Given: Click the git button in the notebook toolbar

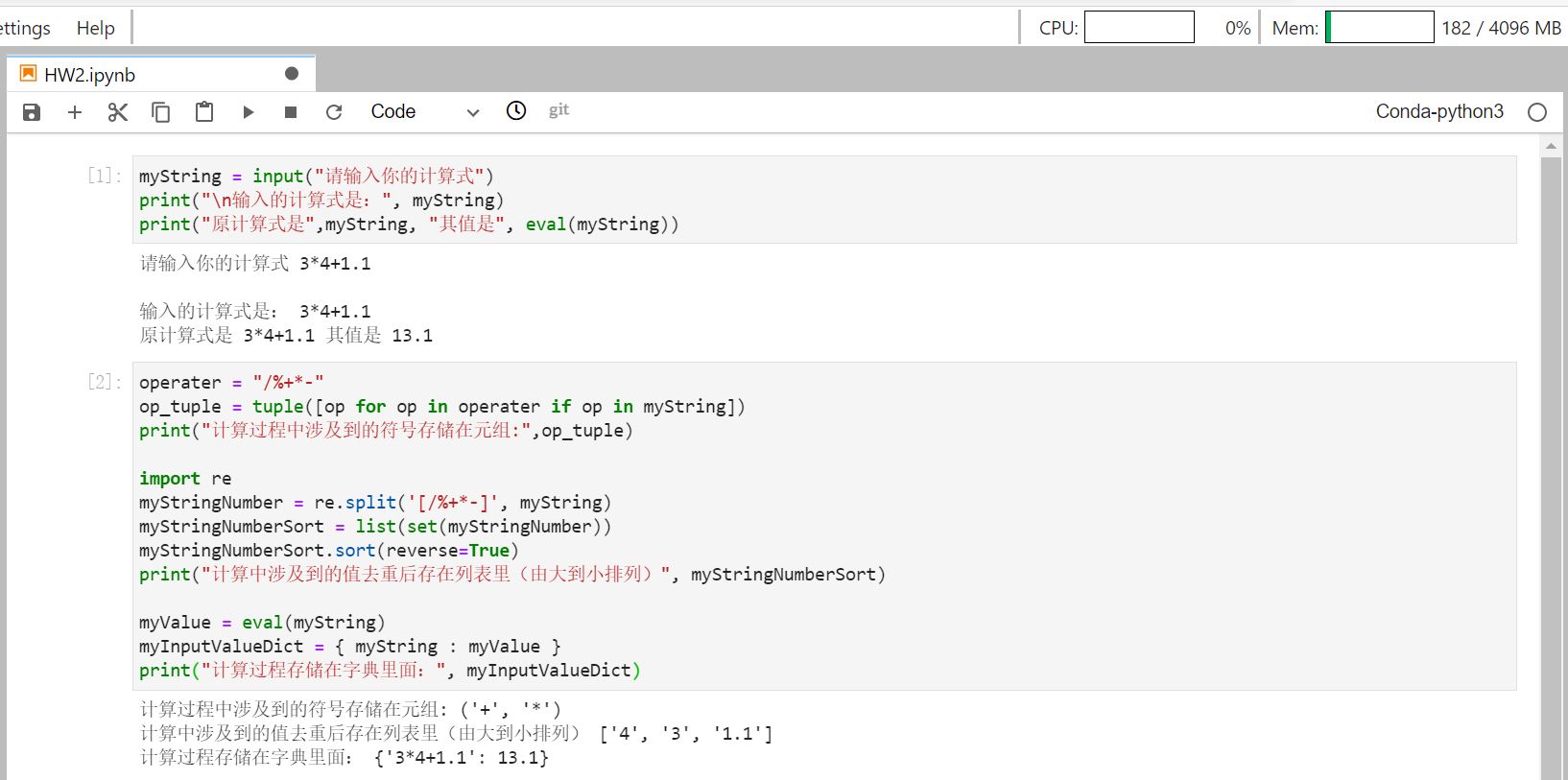Looking at the screenshot, I should pyautogui.click(x=558, y=110).
